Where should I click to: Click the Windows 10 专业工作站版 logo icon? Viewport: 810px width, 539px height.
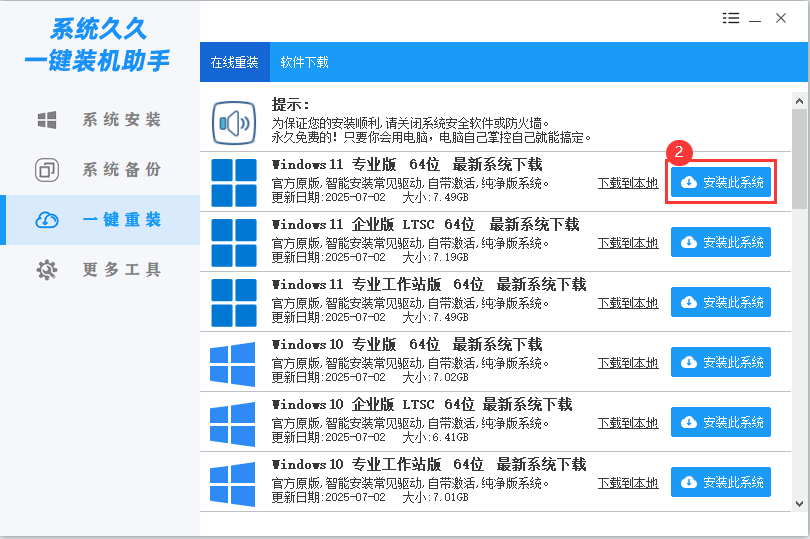click(x=233, y=483)
